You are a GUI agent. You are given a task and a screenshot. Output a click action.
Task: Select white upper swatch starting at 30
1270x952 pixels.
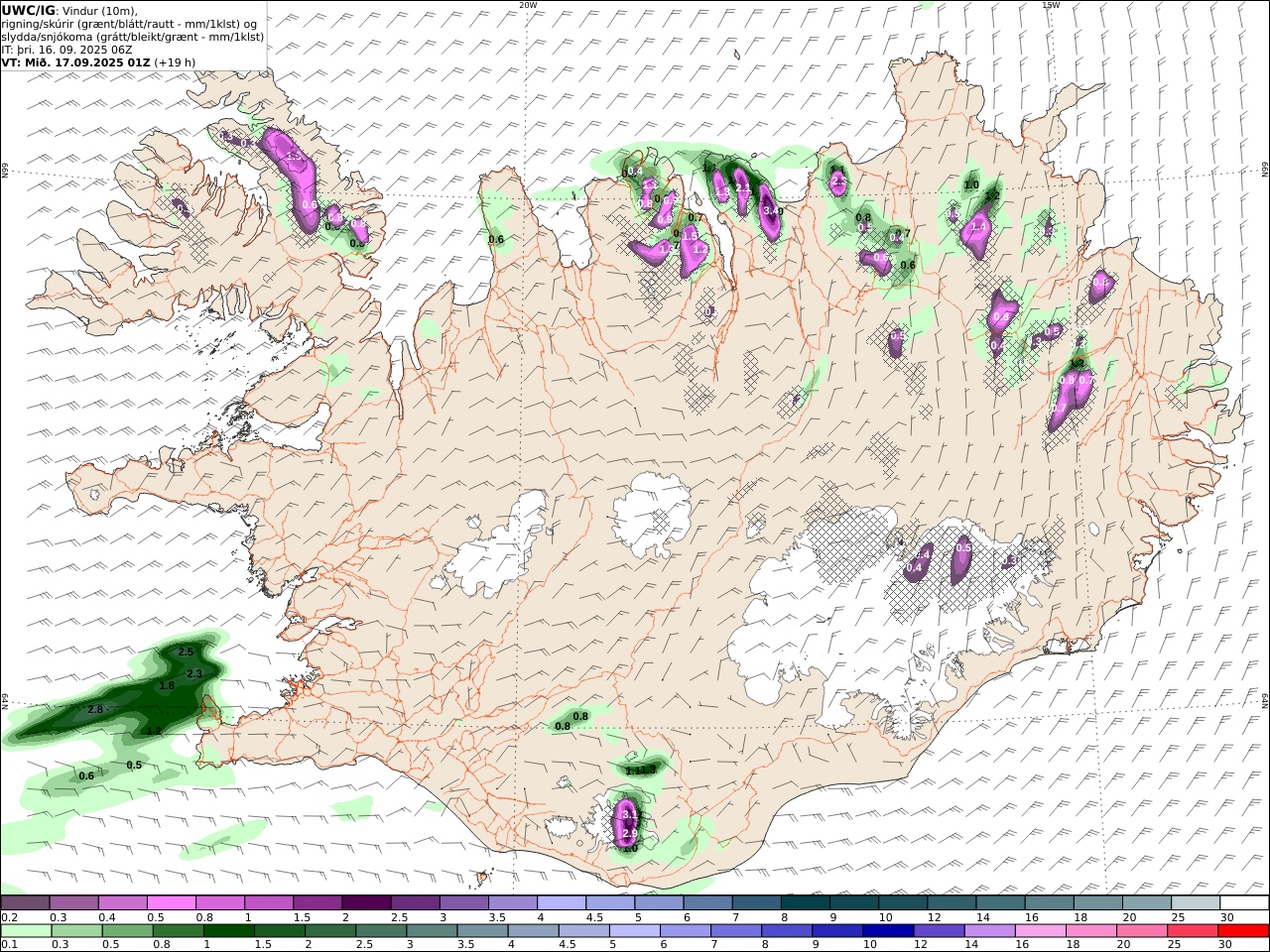pyautogui.click(x=1244, y=902)
